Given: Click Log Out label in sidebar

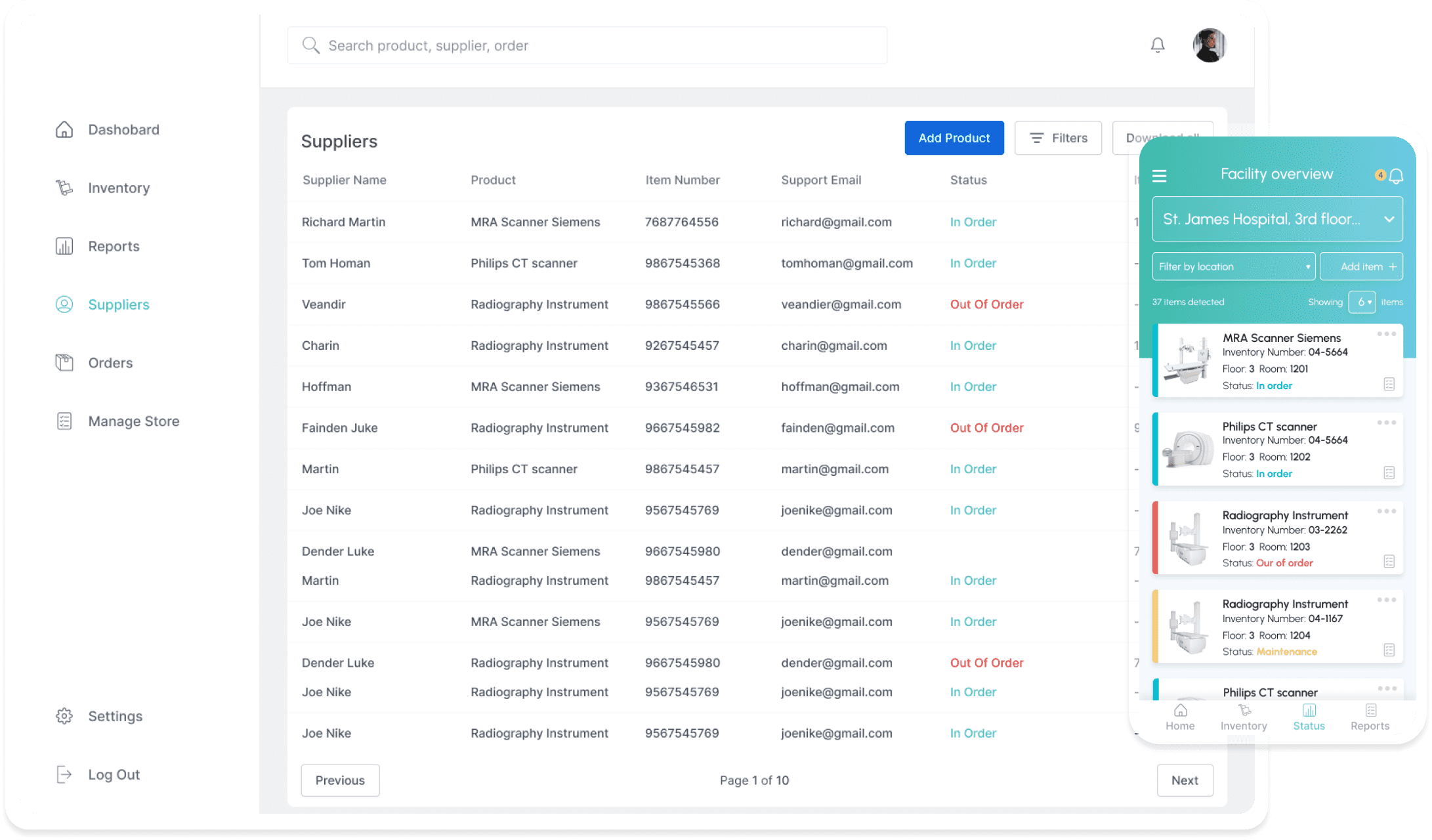Looking at the screenshot, I should tap(114, 774).
